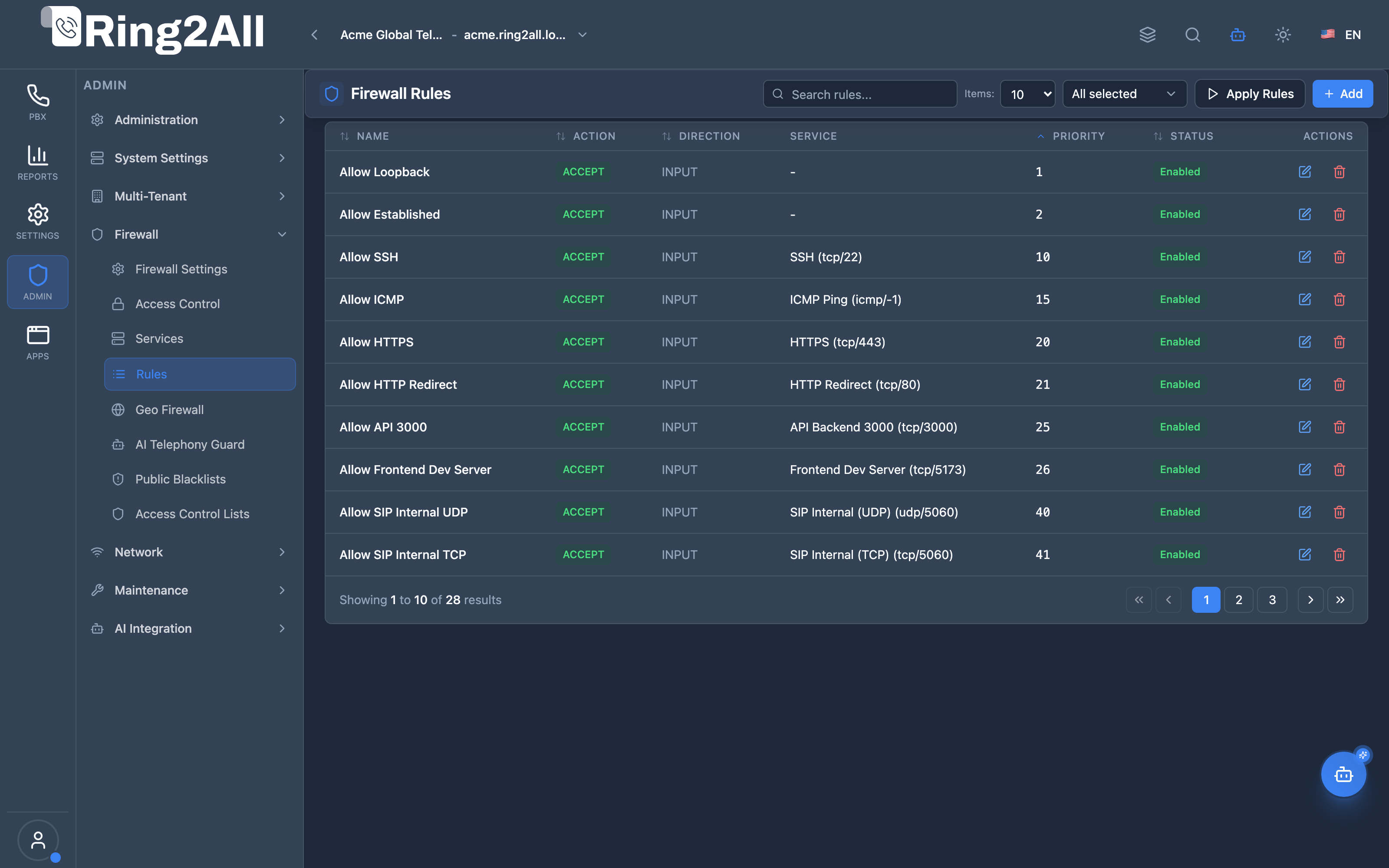The width and height of the screenshot is (1389, 868).
Task: Edit the Allow HTTPS rule
Action: [x=1305, y=342]
